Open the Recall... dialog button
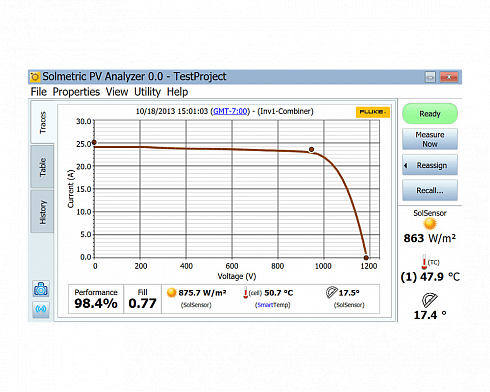This screenshot has height=392, width=490. coord(430,190)
